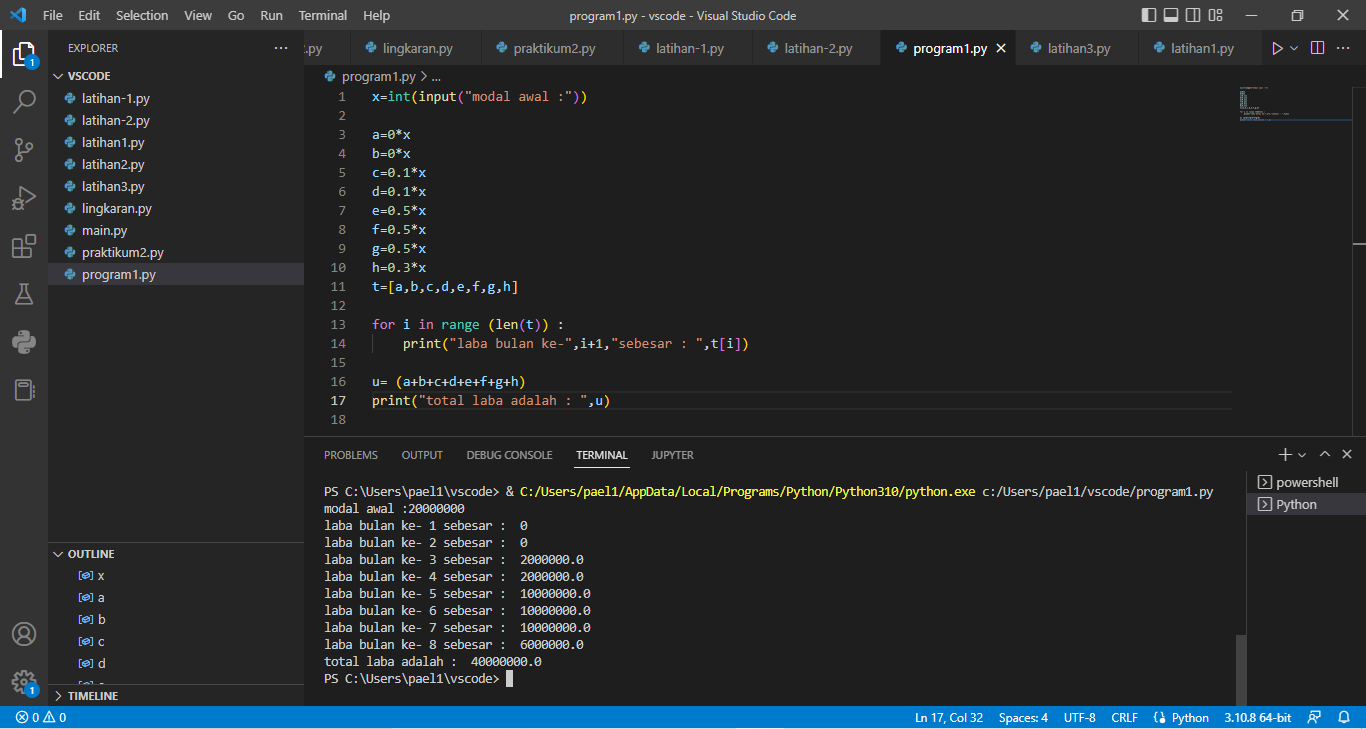Open the Source Control view
The width and height of the screenshot is (1366, 729).
24,149
